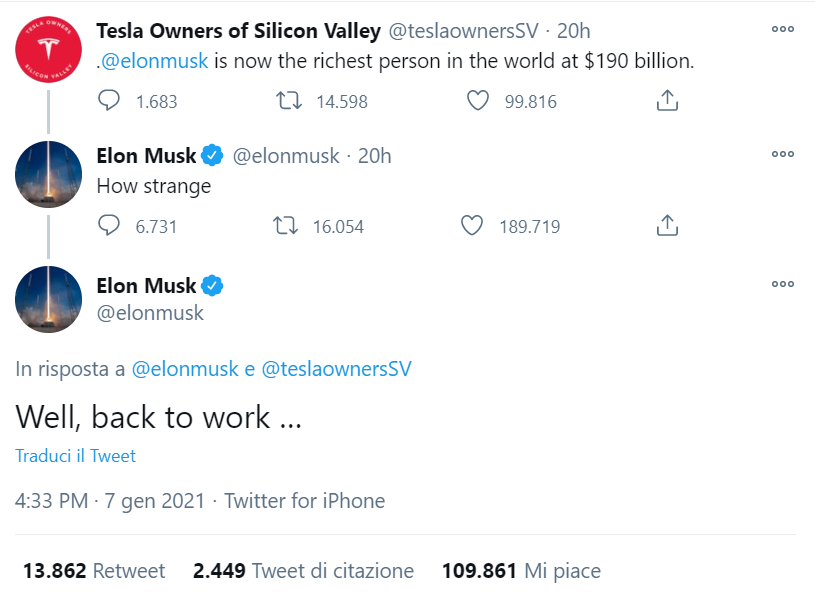Share the Tesla Owners of Silicon Valley tweet
This screenshot has width=815, height=599.
(667, 101)
